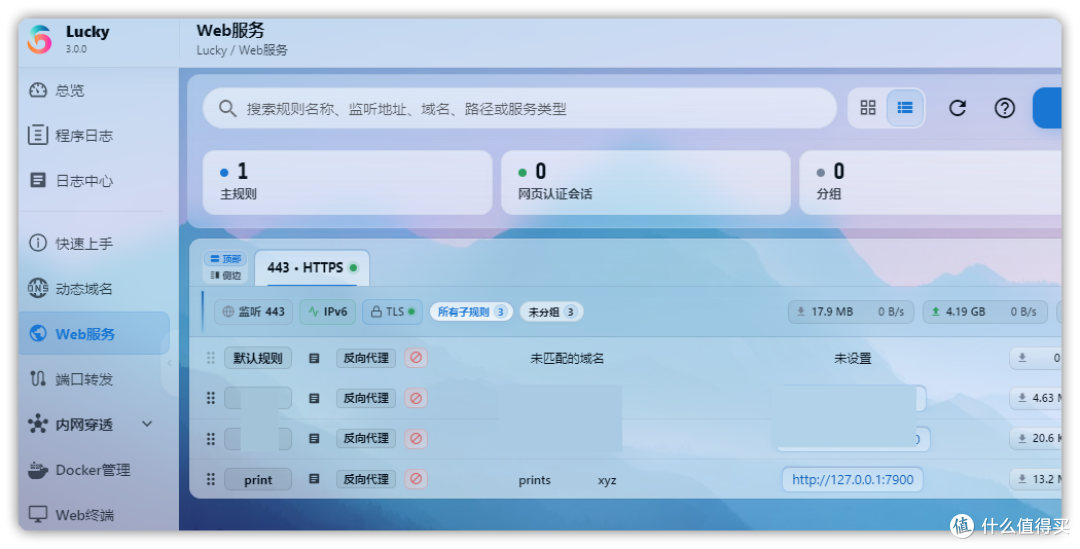Click the 17.9 MB download traffic stat

(851, 311)
